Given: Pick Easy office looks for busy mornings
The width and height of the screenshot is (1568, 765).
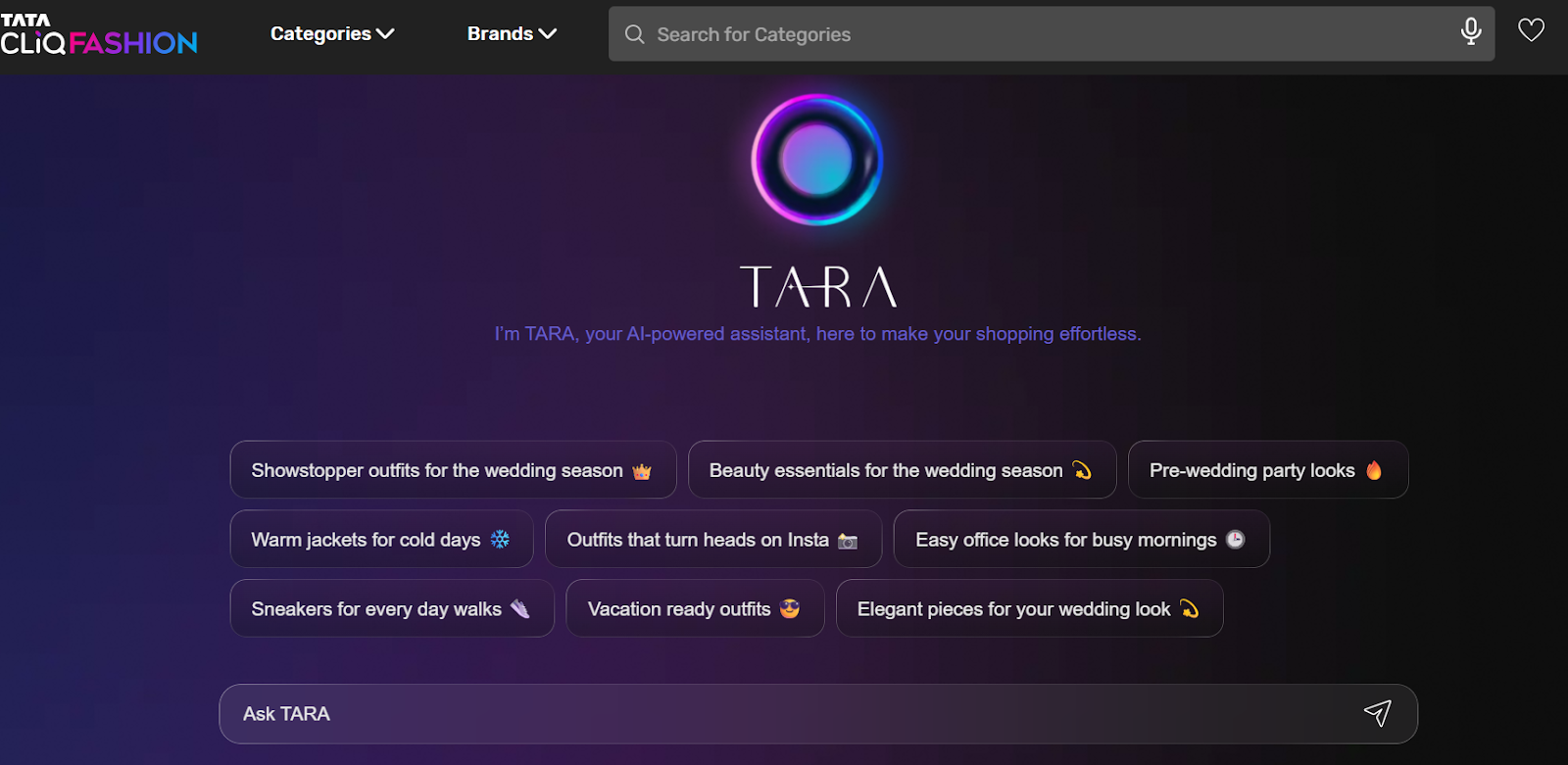Looking at the screenshot, I should click(x=1081, y=540).
